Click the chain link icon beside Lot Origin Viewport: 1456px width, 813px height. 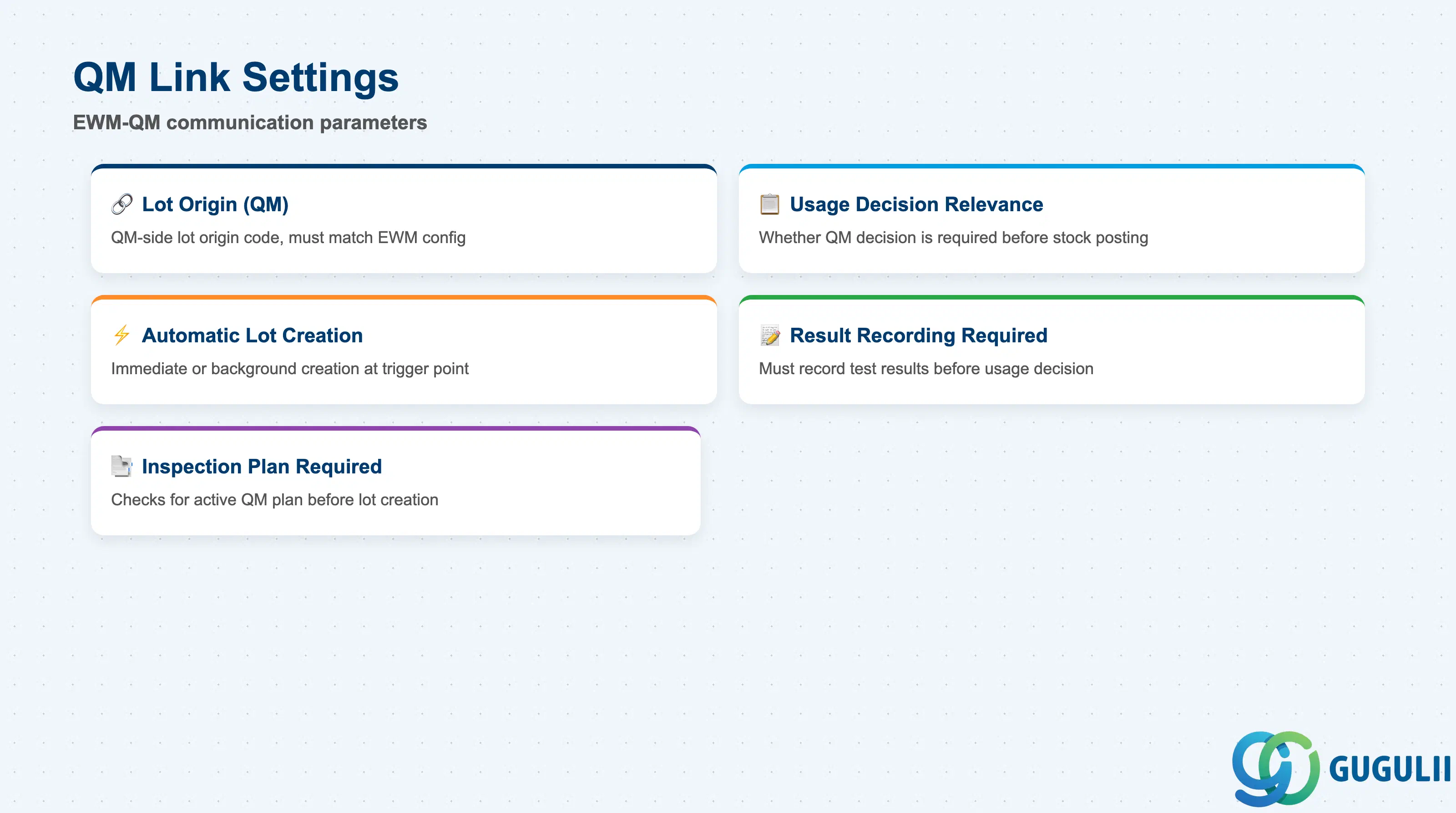[x=121, y=204]
